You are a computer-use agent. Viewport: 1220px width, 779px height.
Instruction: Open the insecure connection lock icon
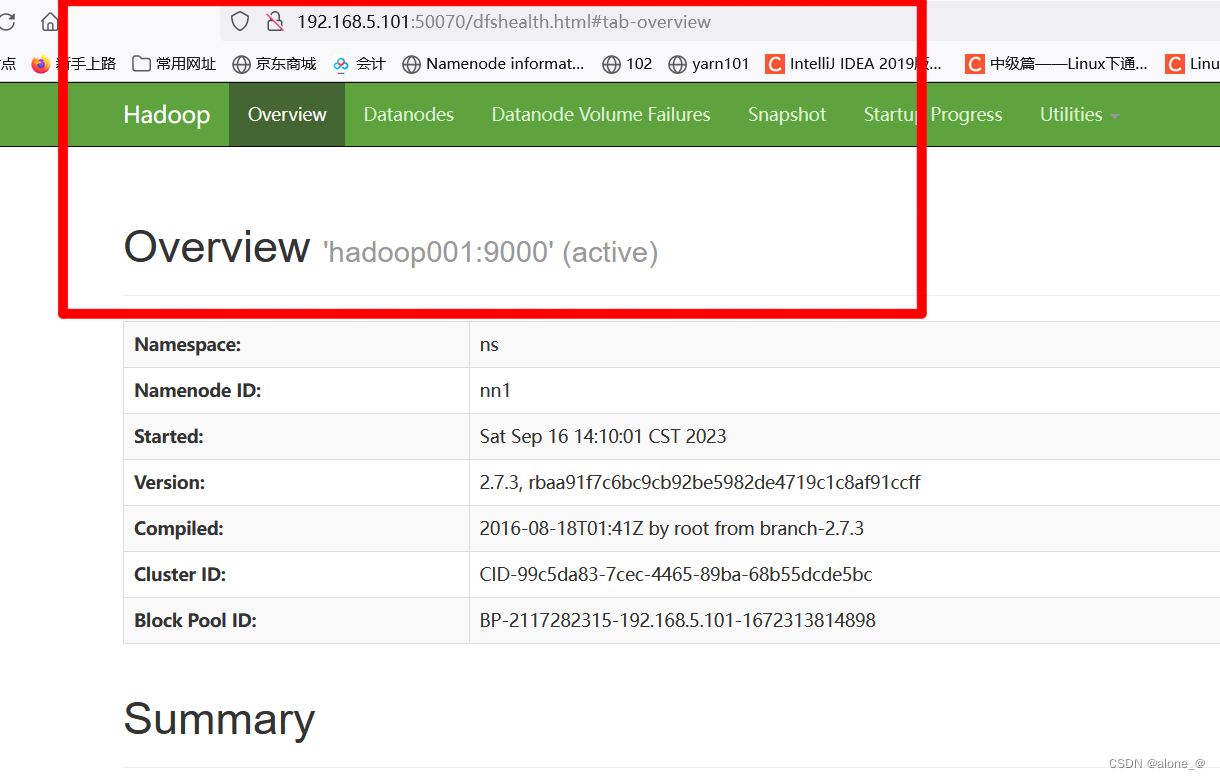click(x=275, y=21)
